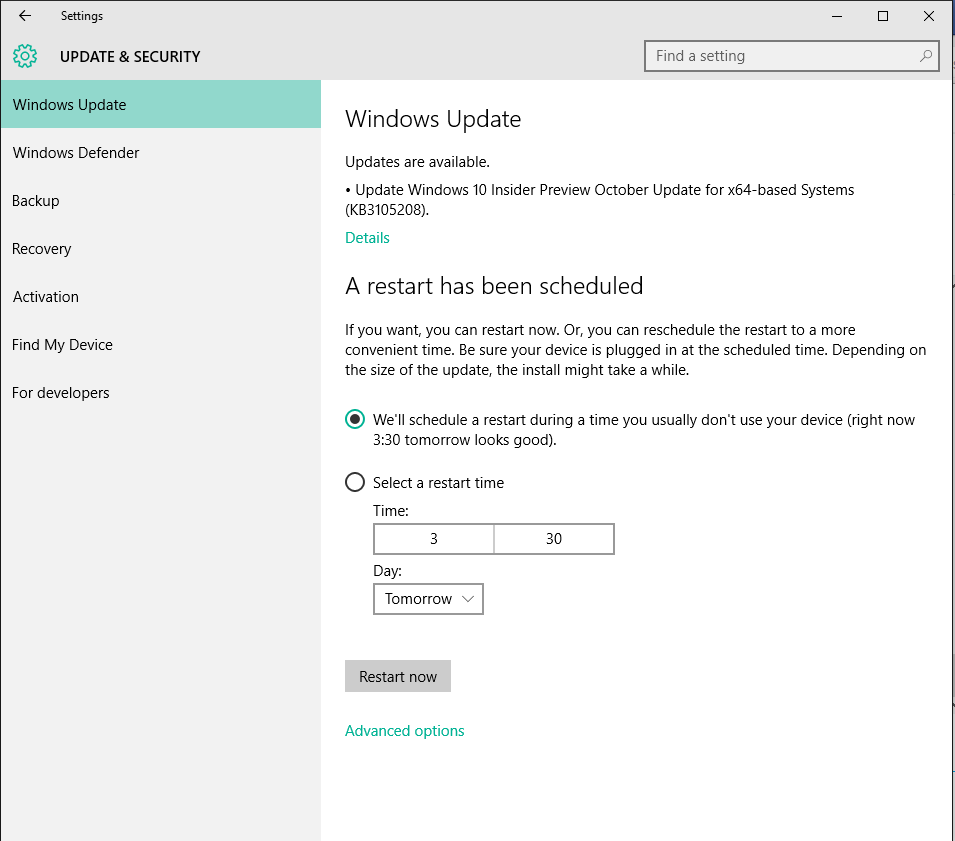Close the Settings window

coord(928,16)
